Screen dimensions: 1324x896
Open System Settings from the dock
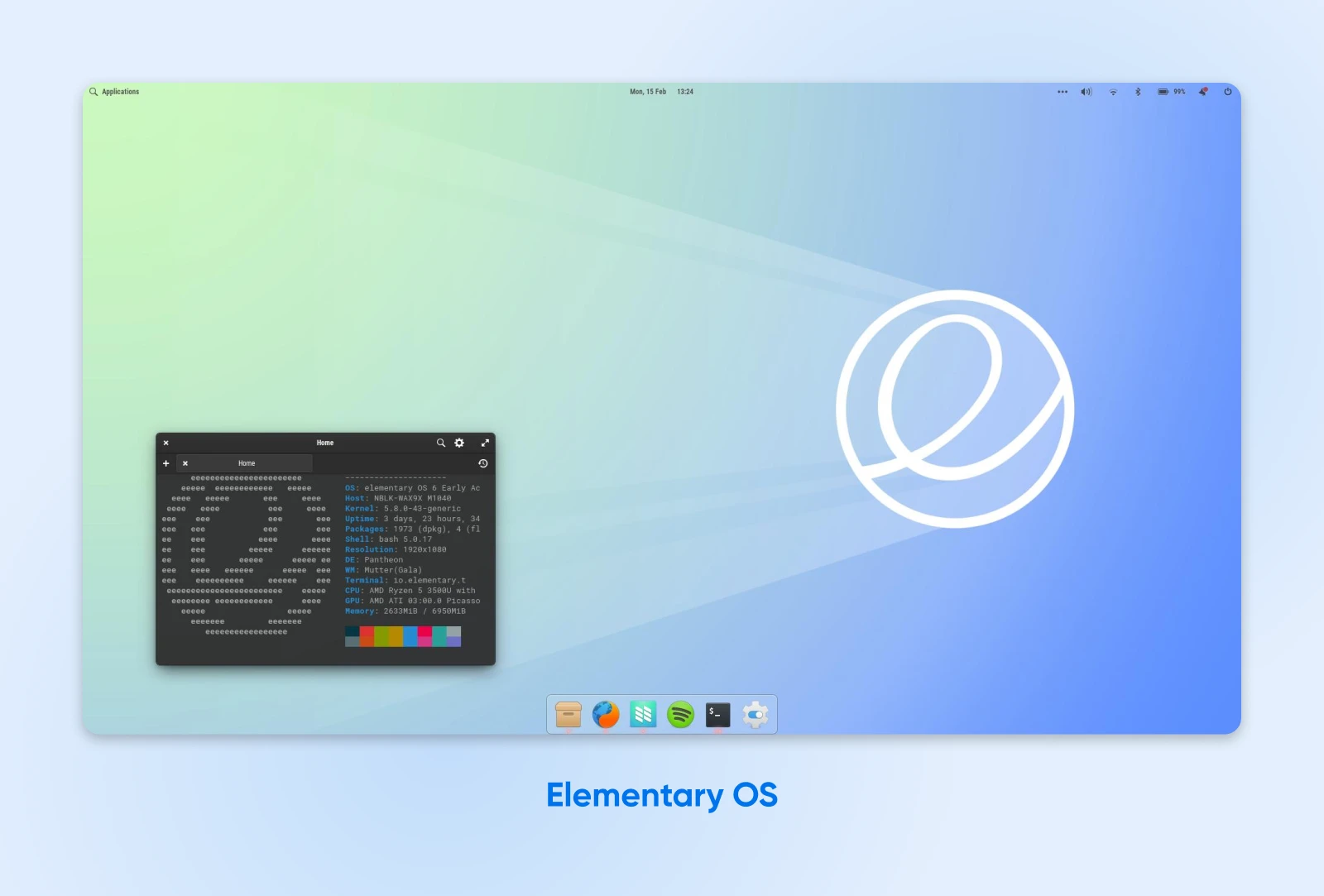(x=755, y=714)
